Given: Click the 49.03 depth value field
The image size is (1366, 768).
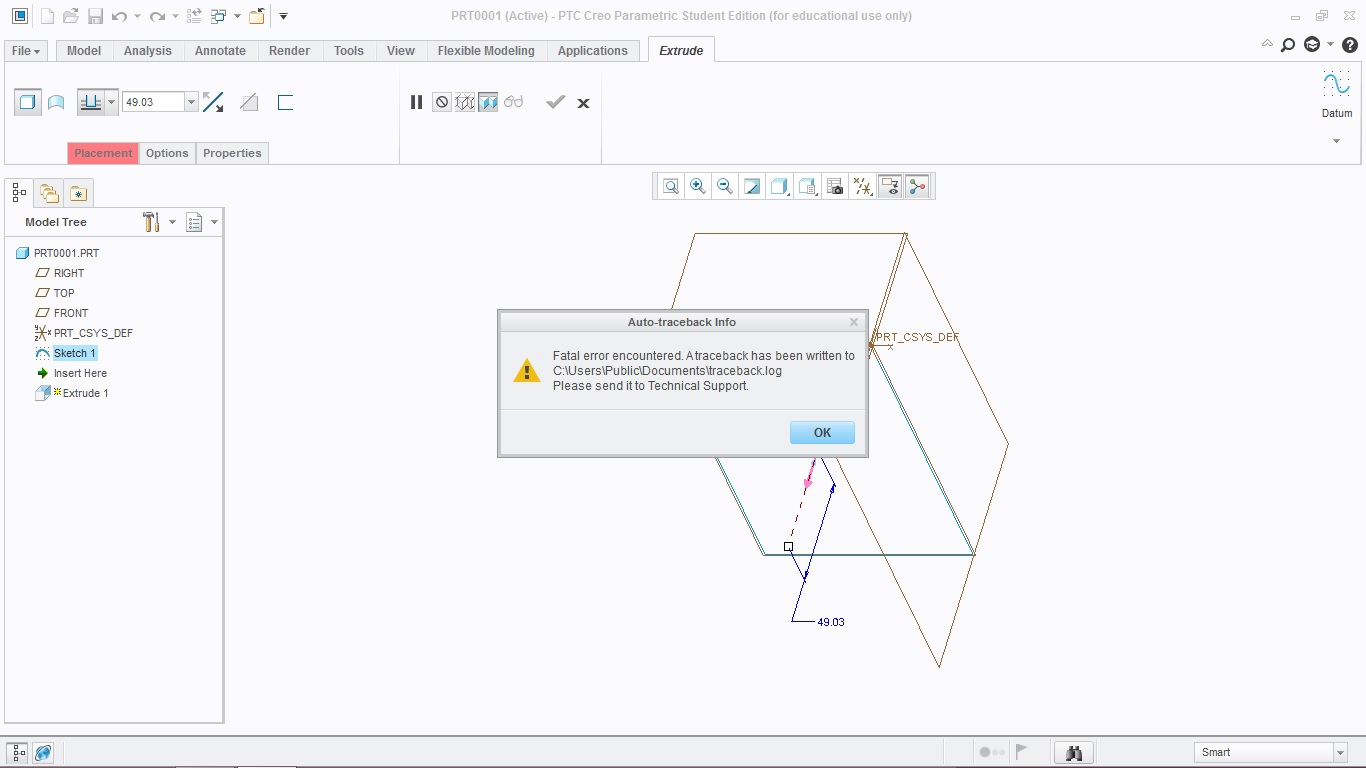Looking at the screenshot, I should (153, 102).
